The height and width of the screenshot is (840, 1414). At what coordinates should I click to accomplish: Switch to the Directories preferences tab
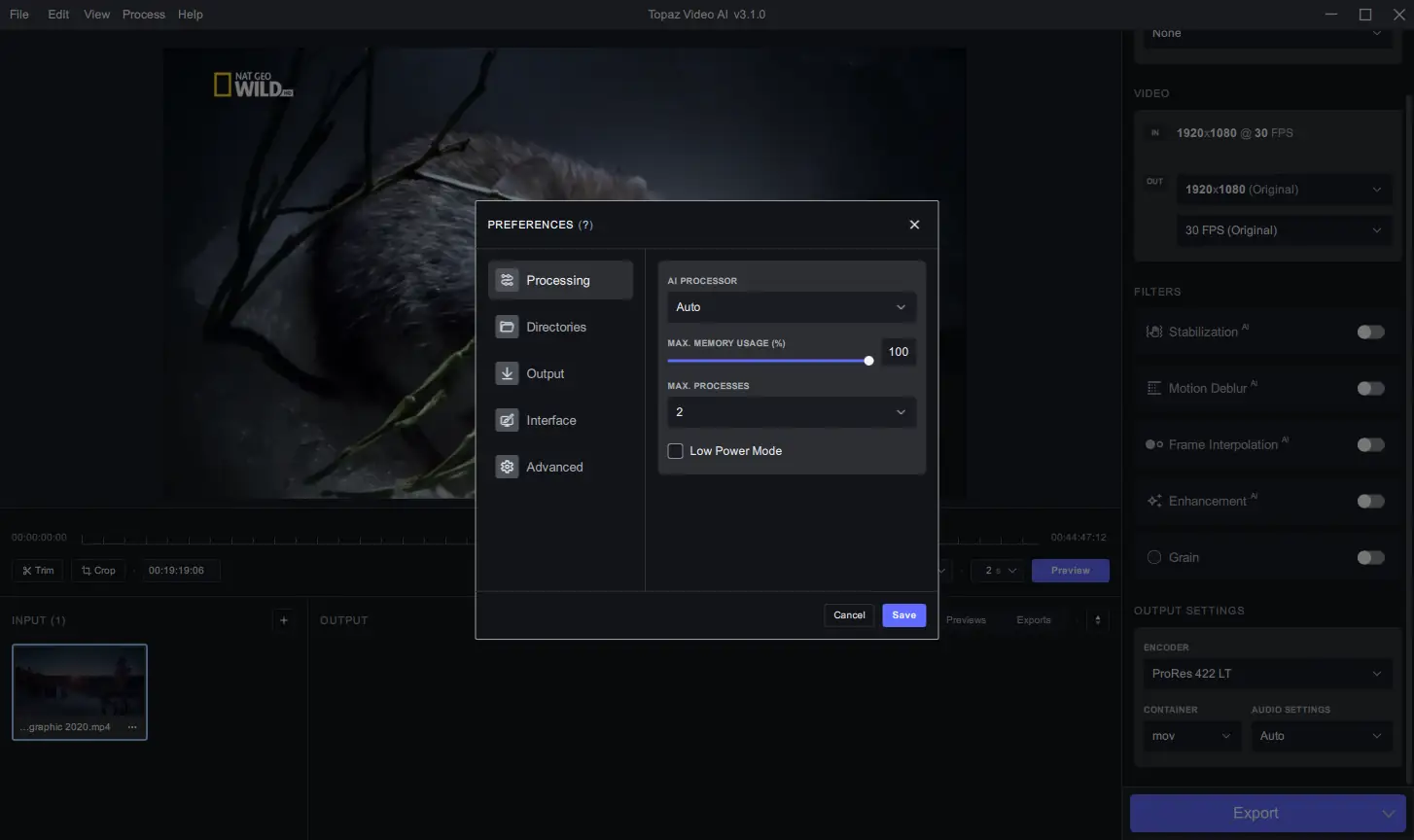coord(560,327)
